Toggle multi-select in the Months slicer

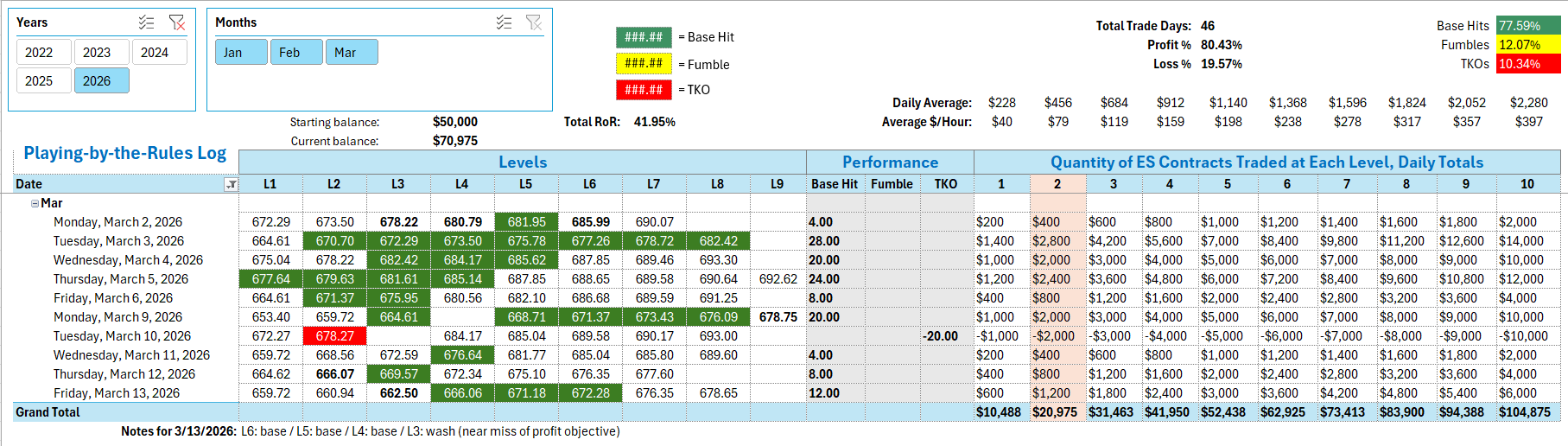[x=505, y=22]
